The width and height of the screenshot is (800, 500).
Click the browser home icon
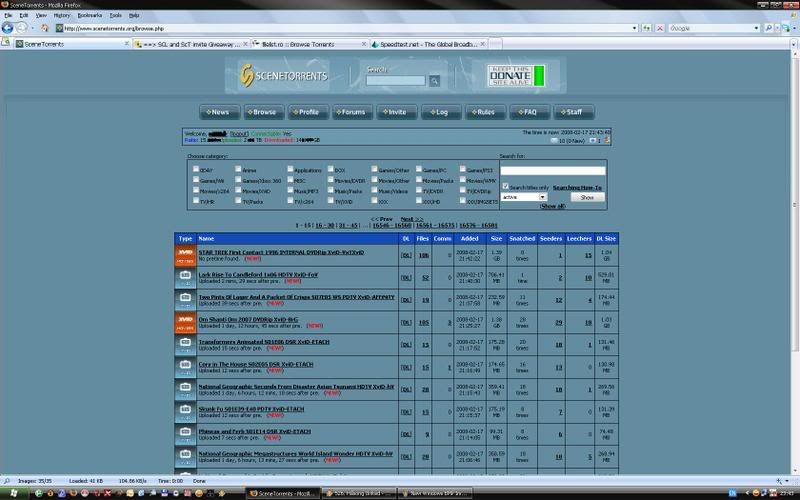pos(45,28)
